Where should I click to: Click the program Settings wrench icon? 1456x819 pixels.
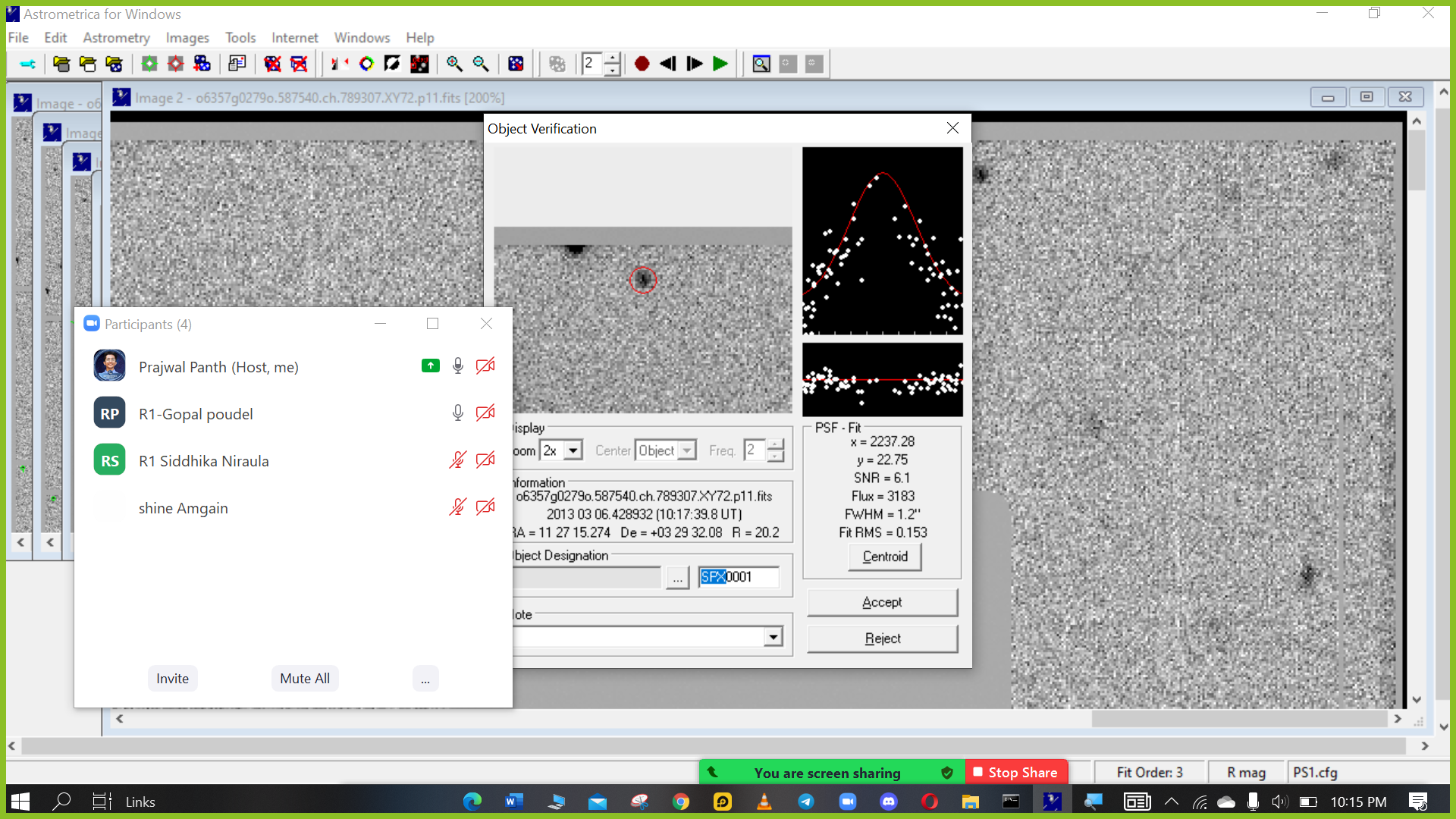coord(27,64)
